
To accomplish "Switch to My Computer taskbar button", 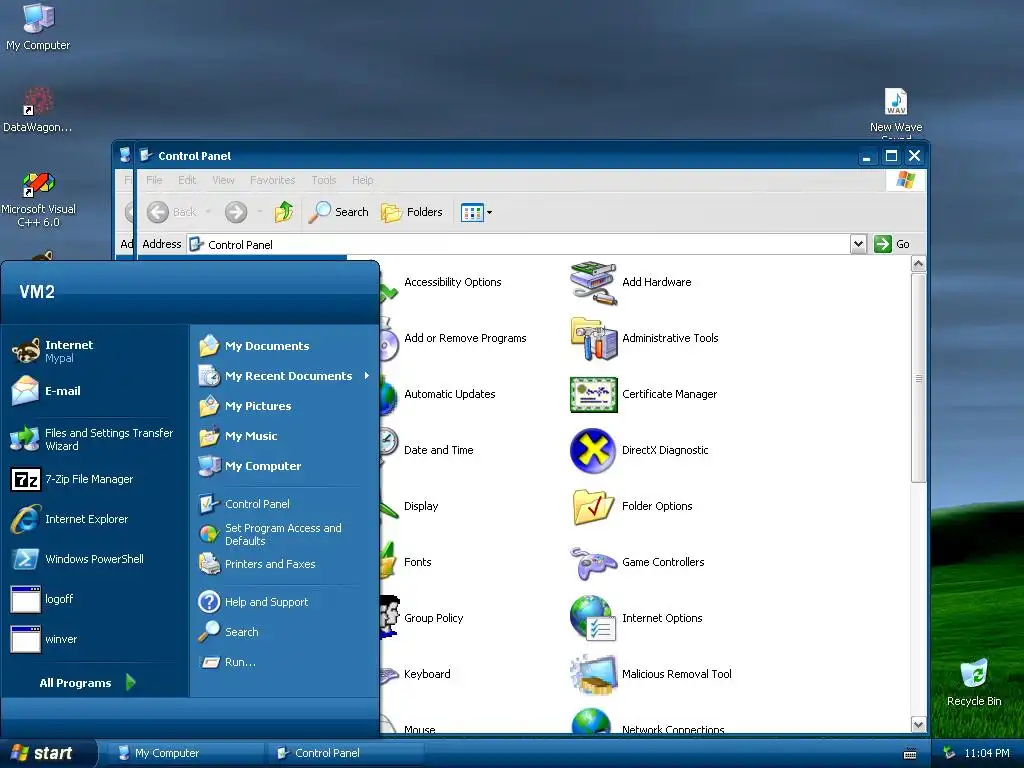I will point(186,753).
